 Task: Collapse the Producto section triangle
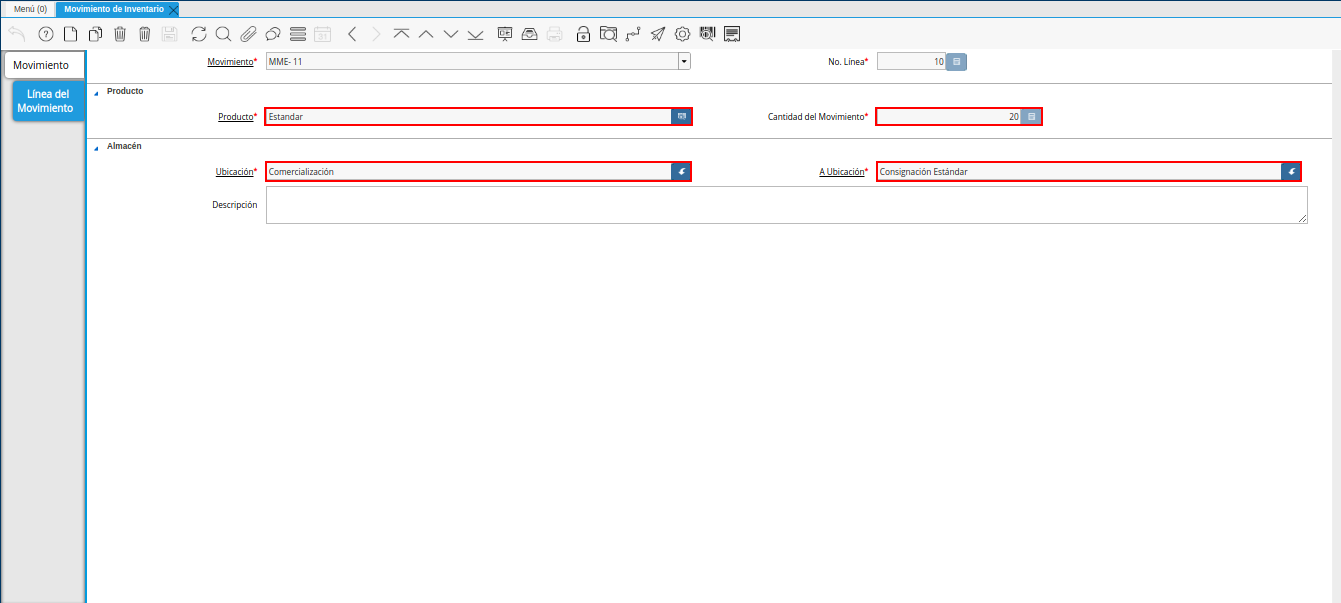coord(96,92)
